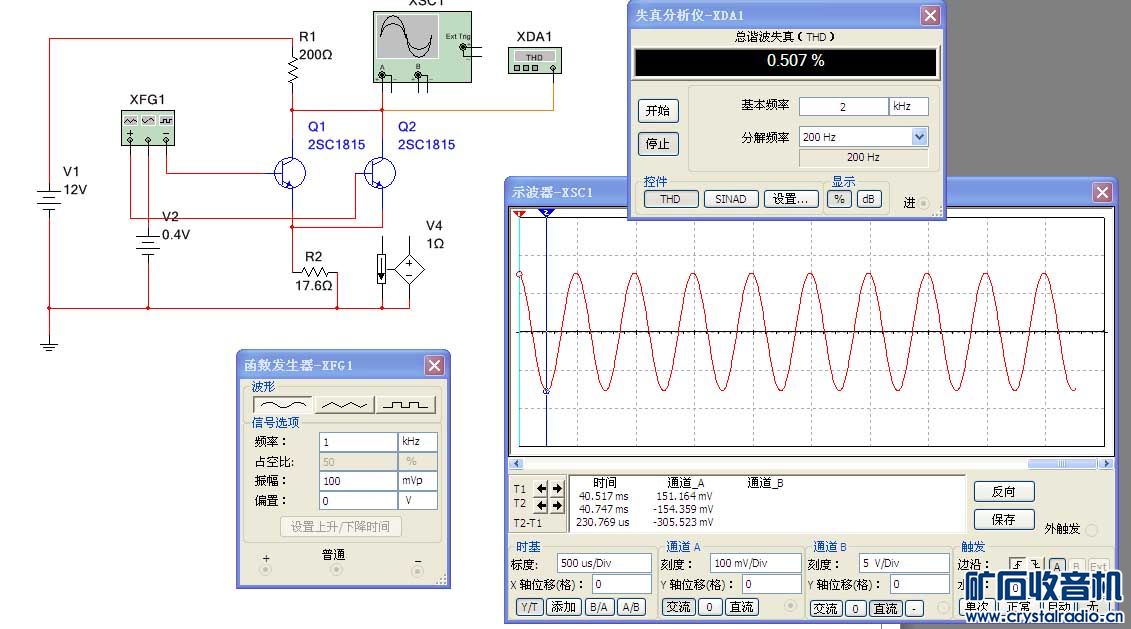
Task: Click the red T1 cursor marker on the oscilloscope
Action: (x=519, y=214)
